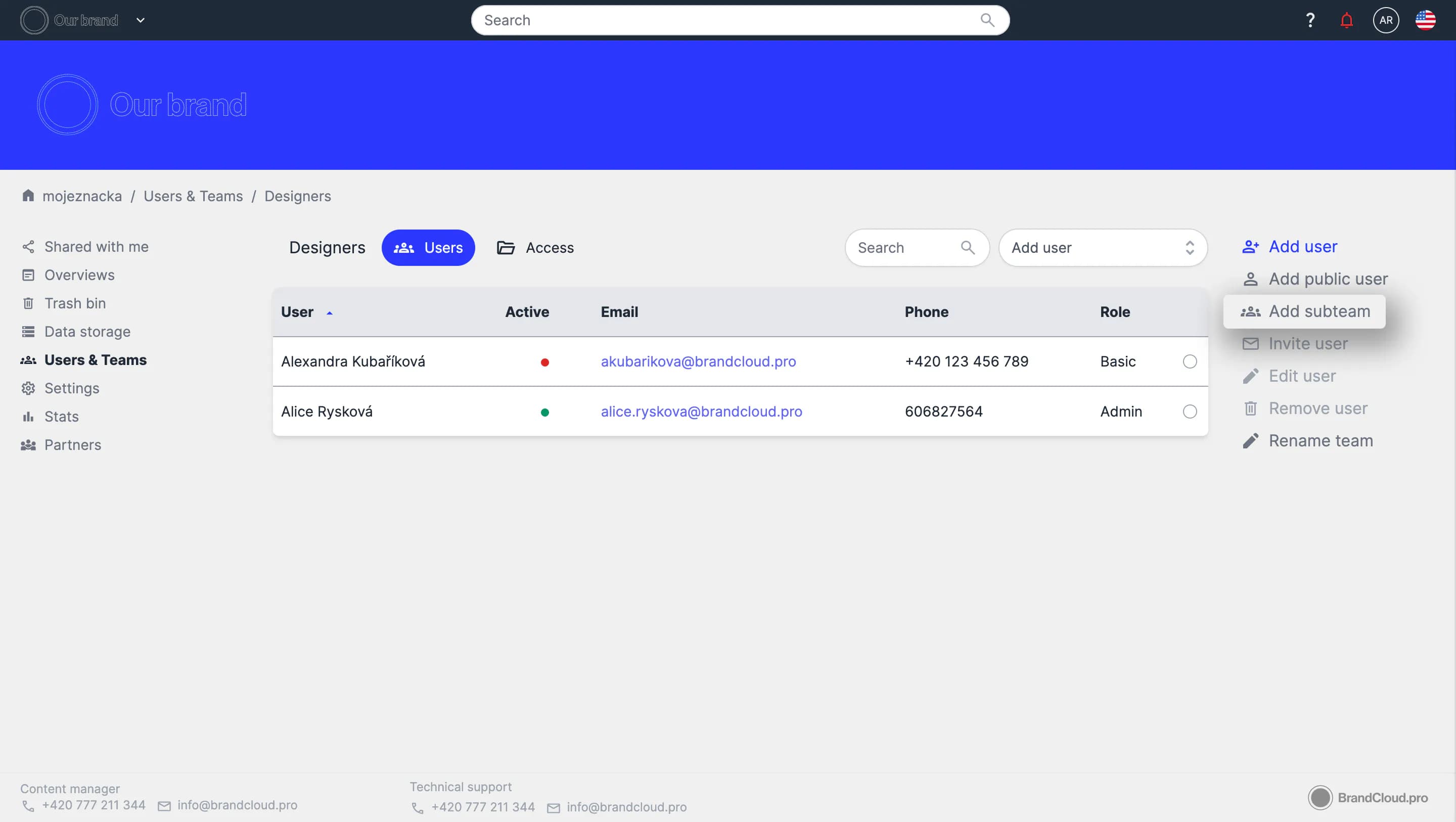
Task: Open the alice.ryskova@brandcloud.pro email link
Action: click(x=701, y=412)
